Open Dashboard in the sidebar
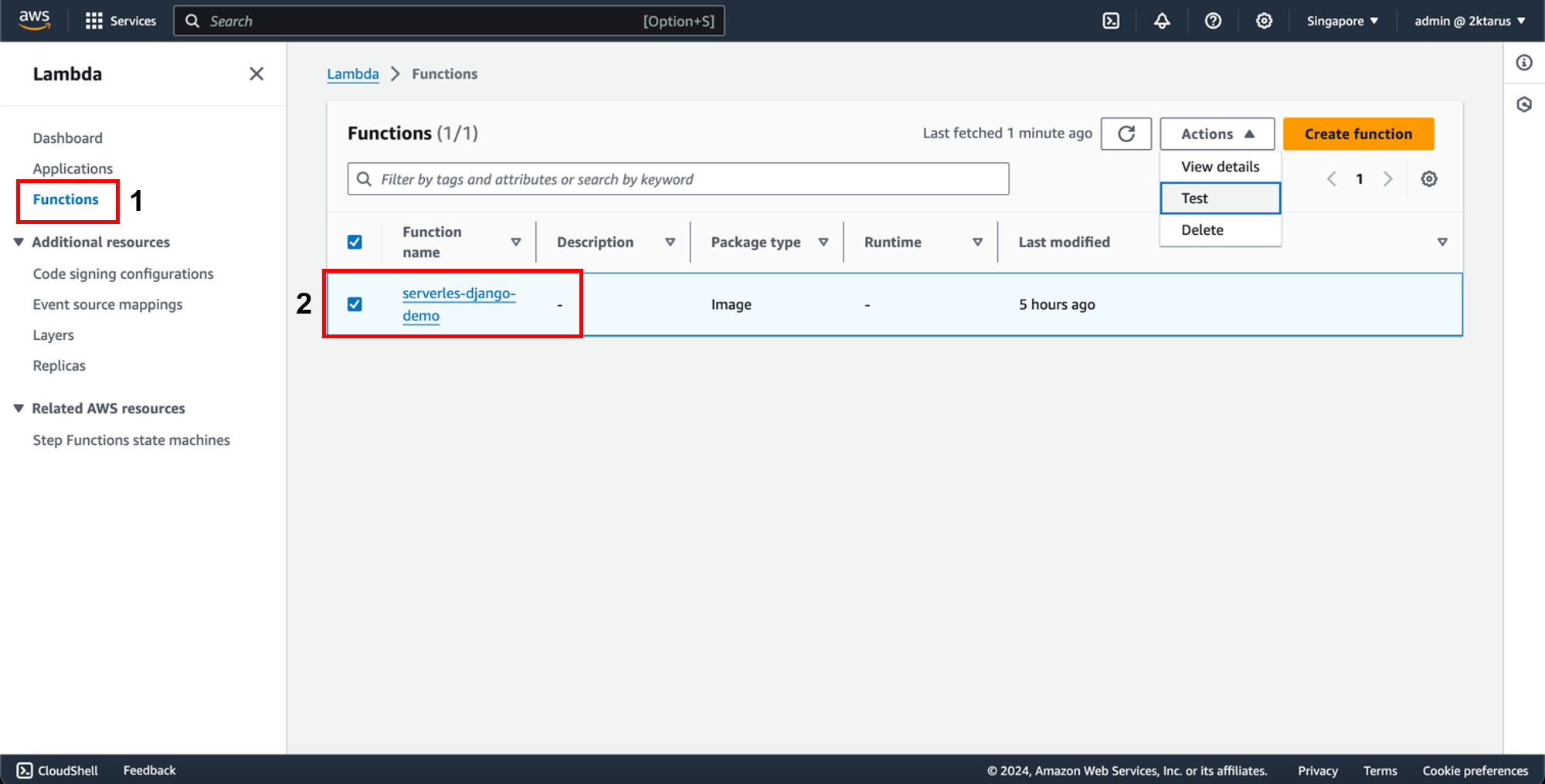Viewport: 1545px width, 784px height. 67,138
